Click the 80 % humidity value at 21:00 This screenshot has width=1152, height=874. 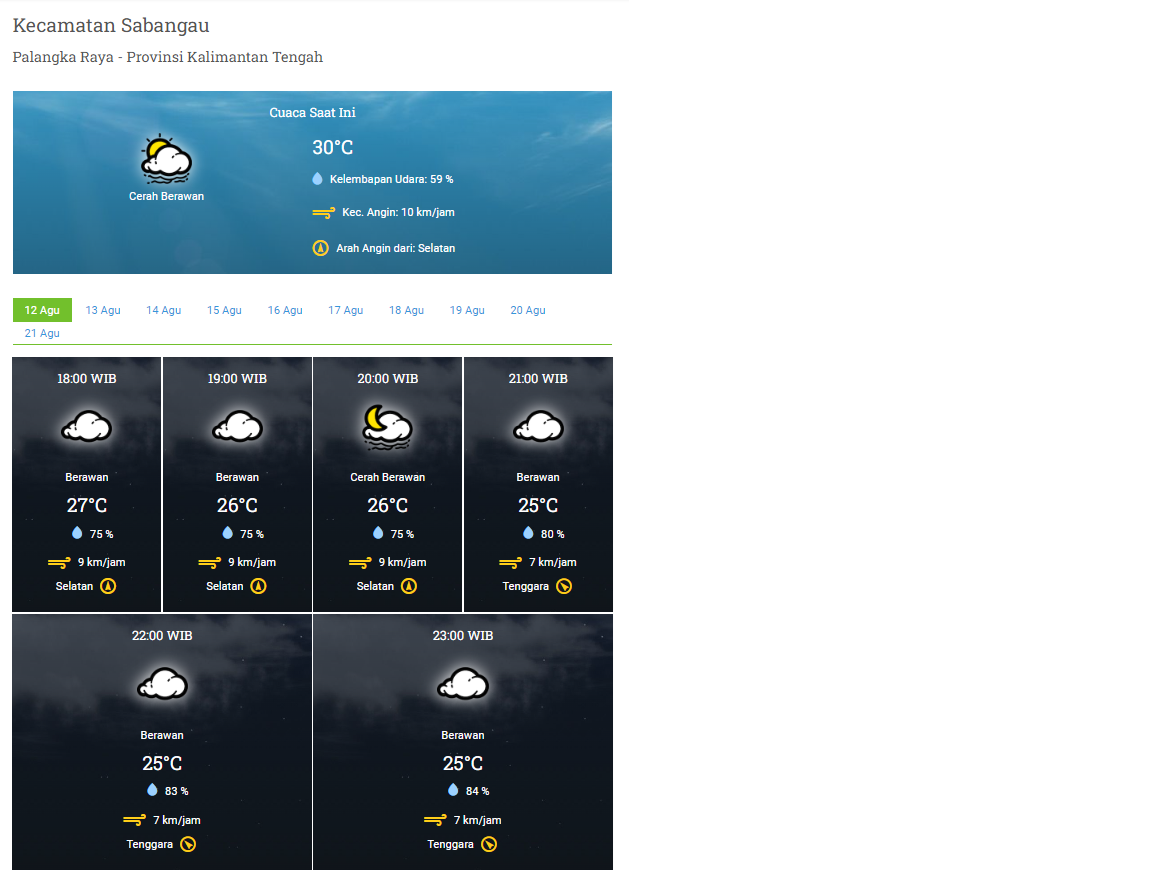pyautogui.click(x=552, y=534)
